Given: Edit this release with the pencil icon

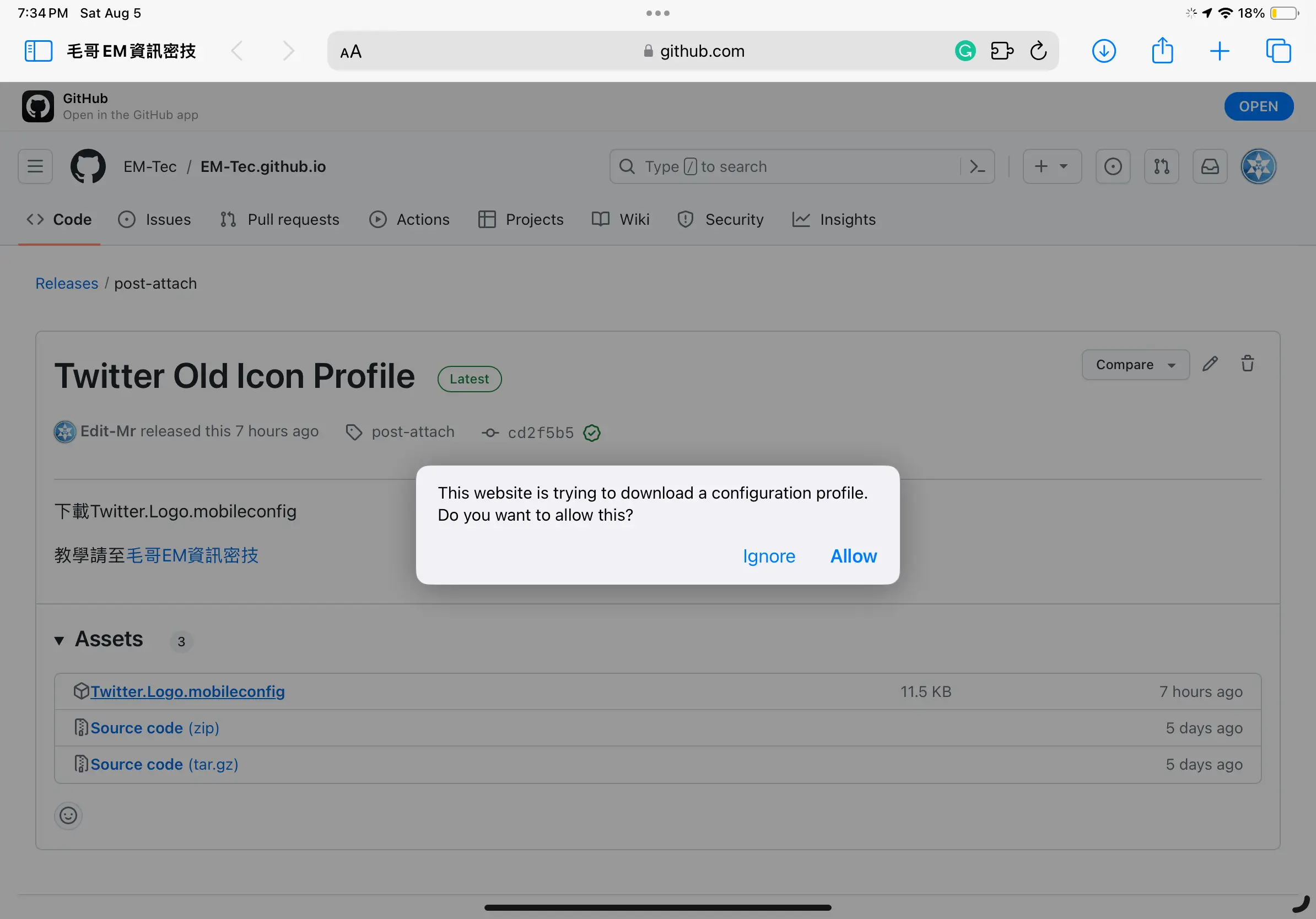Looking at the screenshot, I should [1210, 364].
